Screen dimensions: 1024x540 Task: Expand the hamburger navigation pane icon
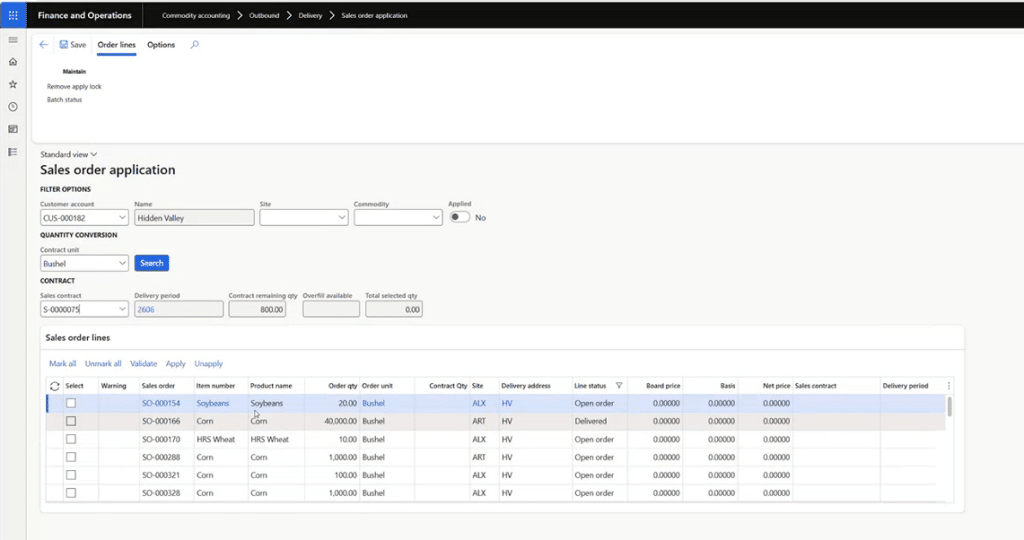click(x=13, y=40)
